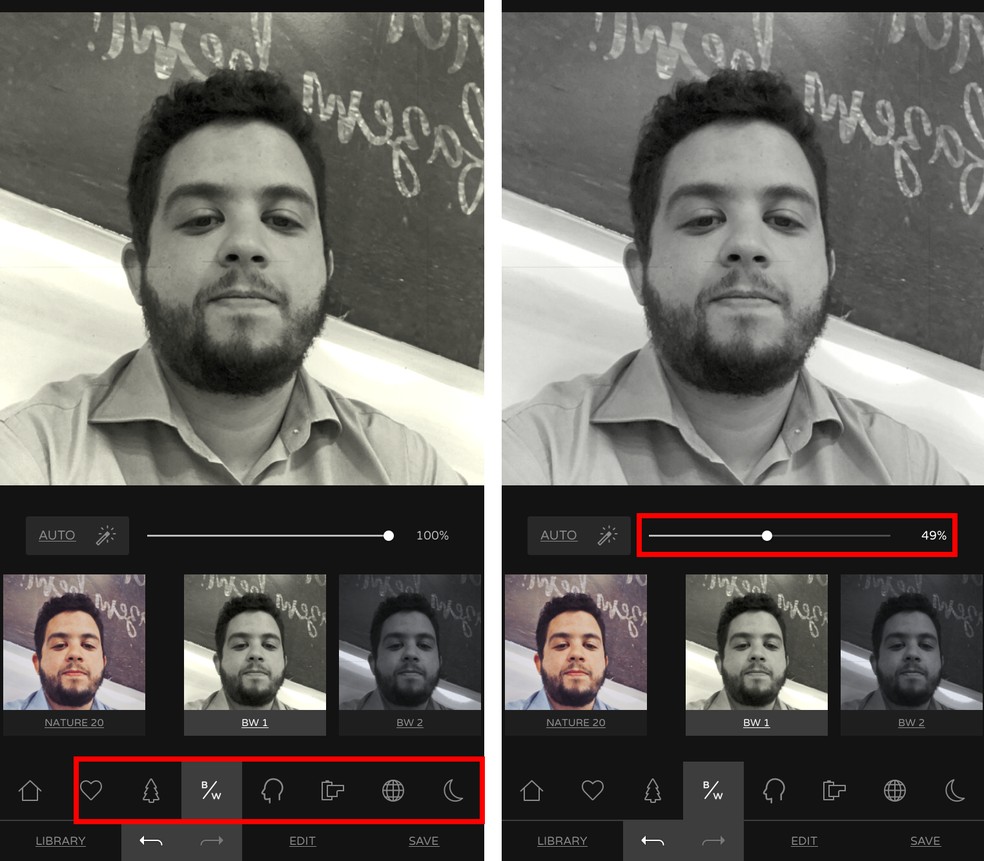
Task: Enable AUTO enhancement
Action: coord(57,535)
